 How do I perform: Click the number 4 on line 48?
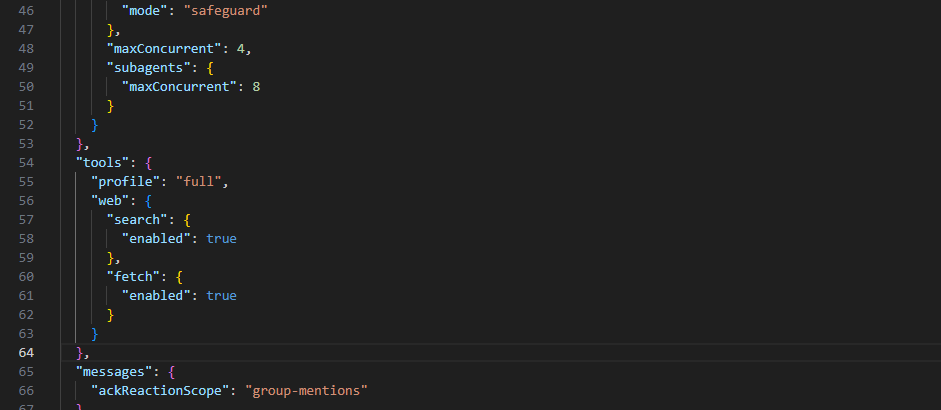click(239, 49)
